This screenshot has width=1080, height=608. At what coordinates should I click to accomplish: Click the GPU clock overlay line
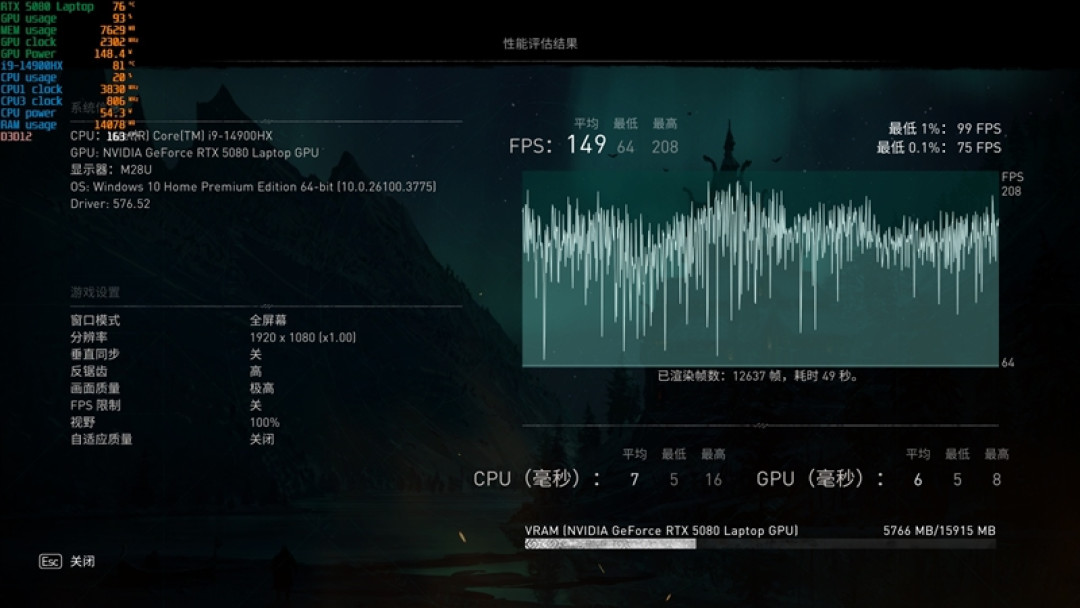point(68,41)
